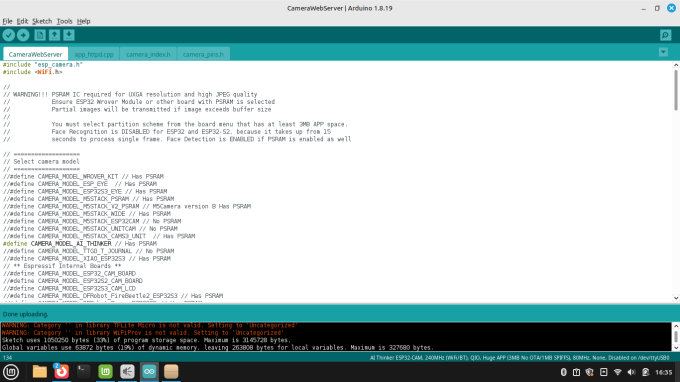680x382 pixels.
Task: Open the File menu
Action: pyautogui.click(x=7, y=21)
